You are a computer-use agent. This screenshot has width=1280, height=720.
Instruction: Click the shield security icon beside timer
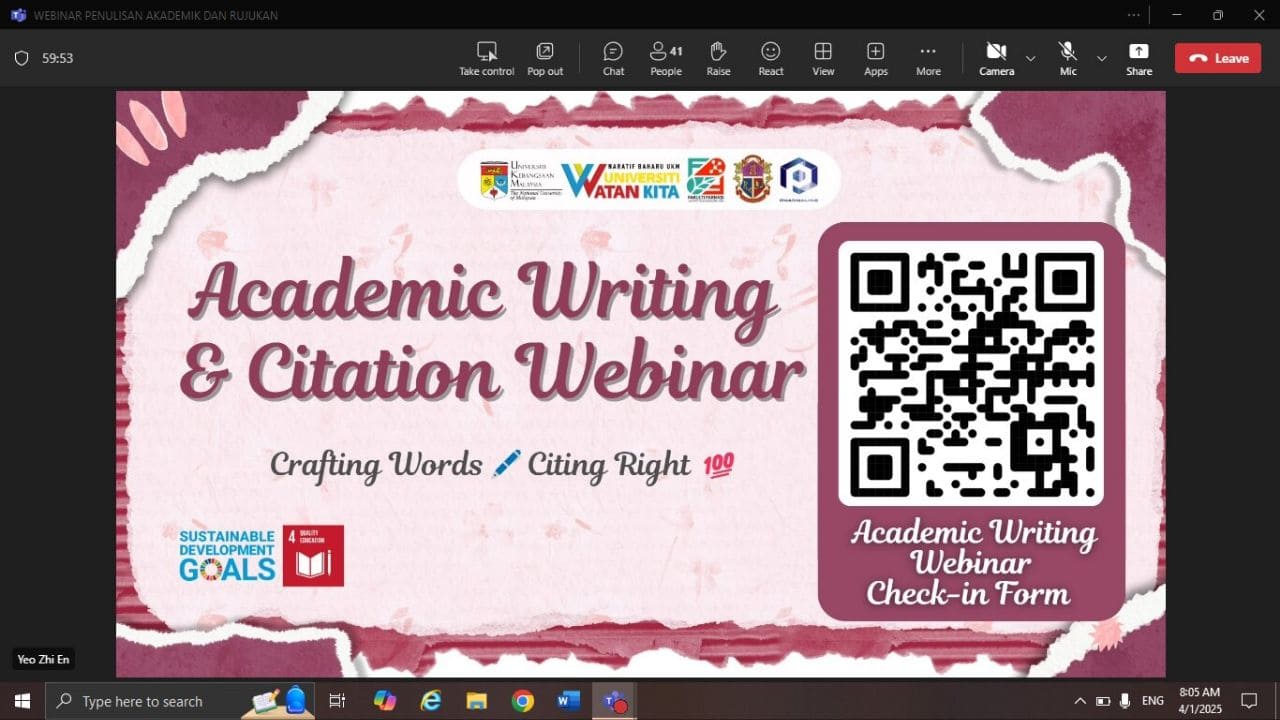(22, 58)
